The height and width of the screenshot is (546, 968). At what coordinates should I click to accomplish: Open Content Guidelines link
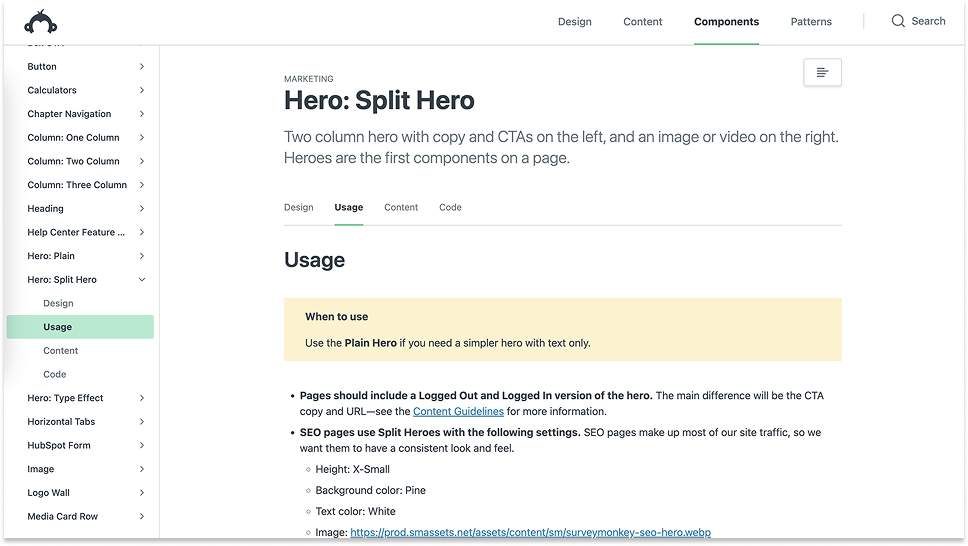pyautogui.click(x=458, y=411)
